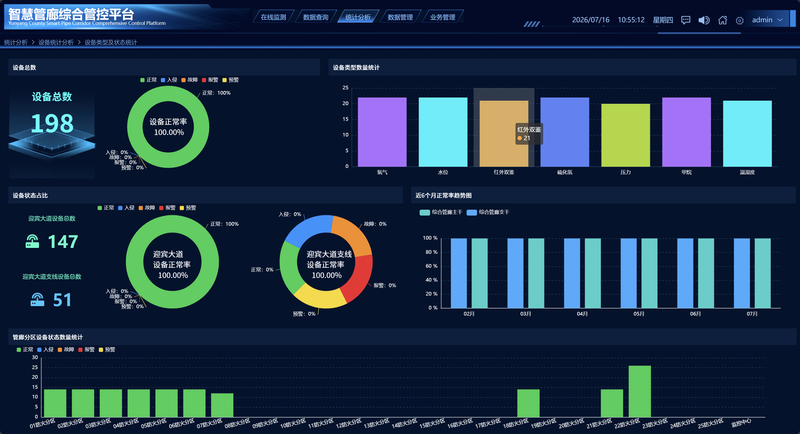Select the 红外双鉴 bar in device chart
This screenshot has height=434, width=800.
(x=504, y=134)
